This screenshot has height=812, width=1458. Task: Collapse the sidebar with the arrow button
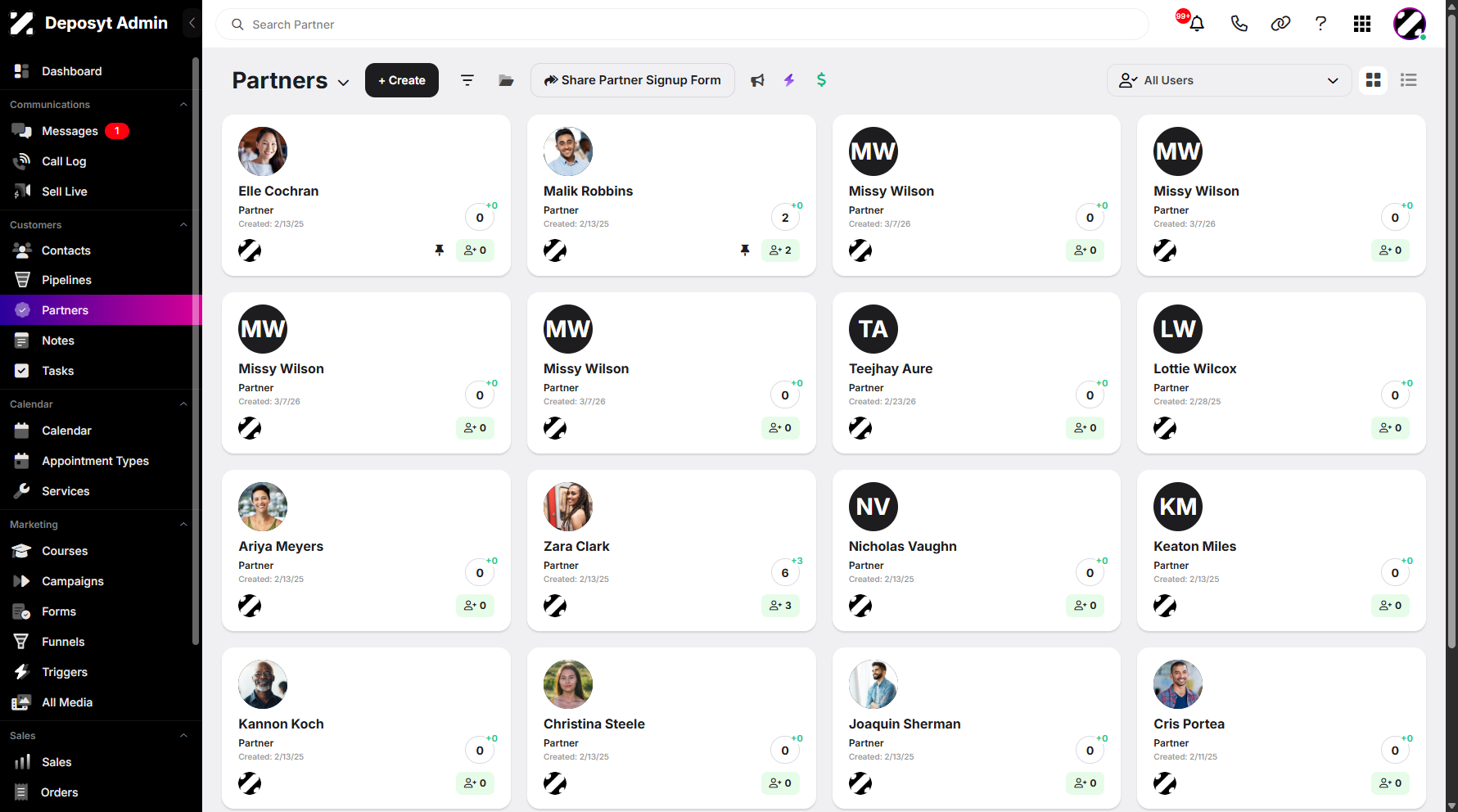(x=192, y=23)
